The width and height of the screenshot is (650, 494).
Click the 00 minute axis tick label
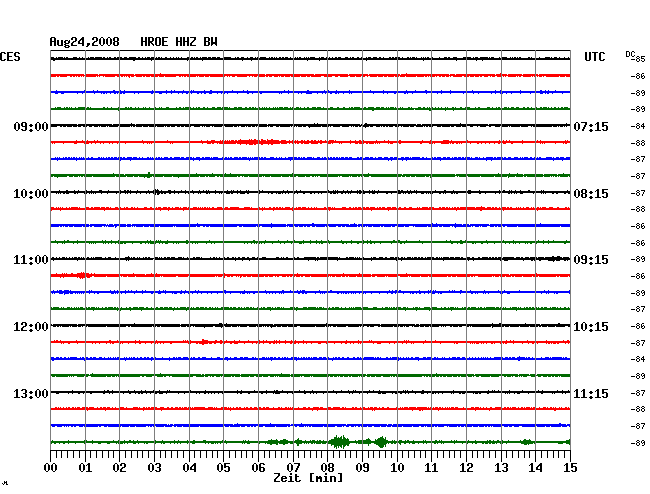(51, 468)
